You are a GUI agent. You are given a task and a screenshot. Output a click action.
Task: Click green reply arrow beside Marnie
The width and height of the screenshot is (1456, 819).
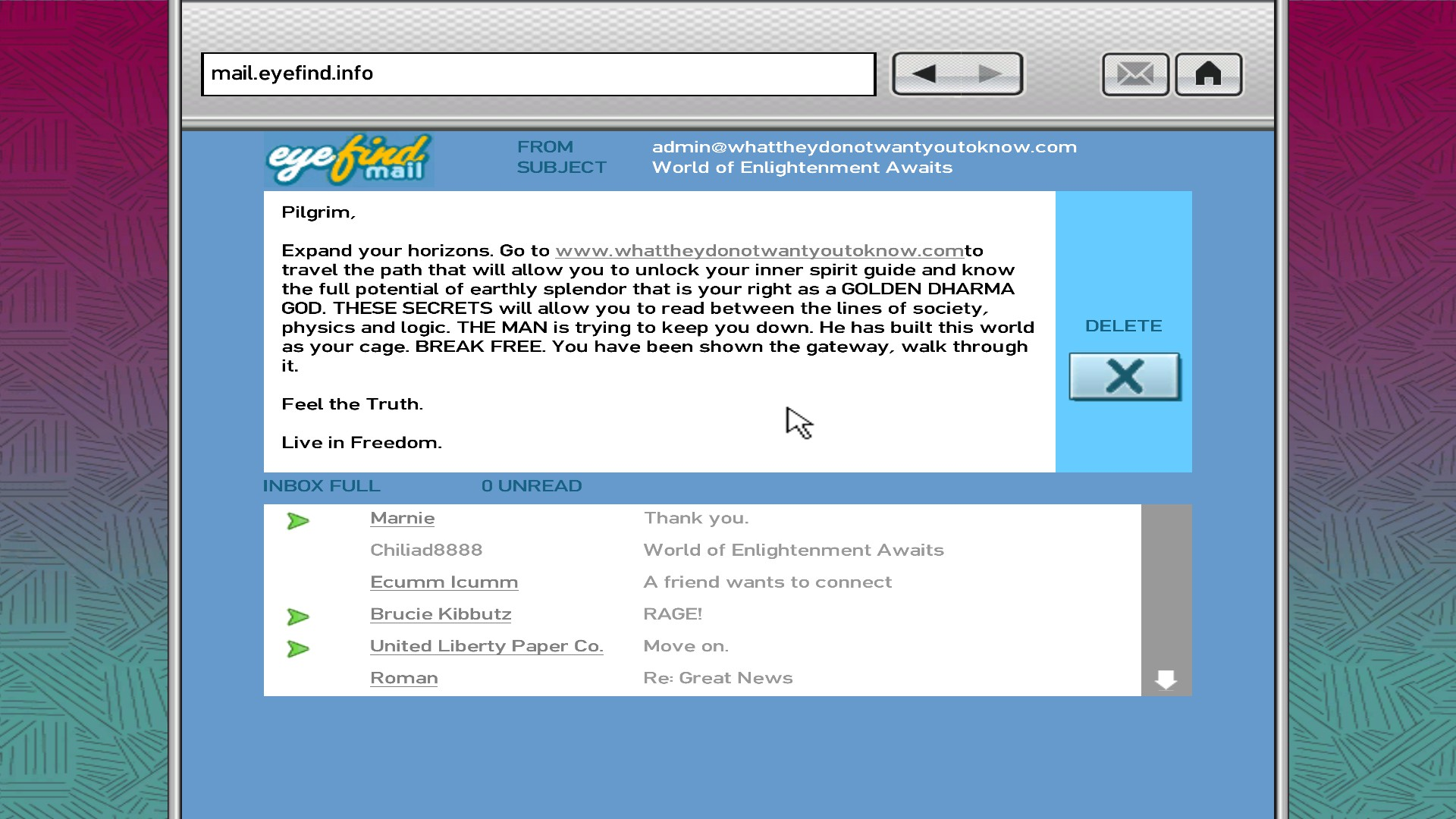tap(298, 521)
